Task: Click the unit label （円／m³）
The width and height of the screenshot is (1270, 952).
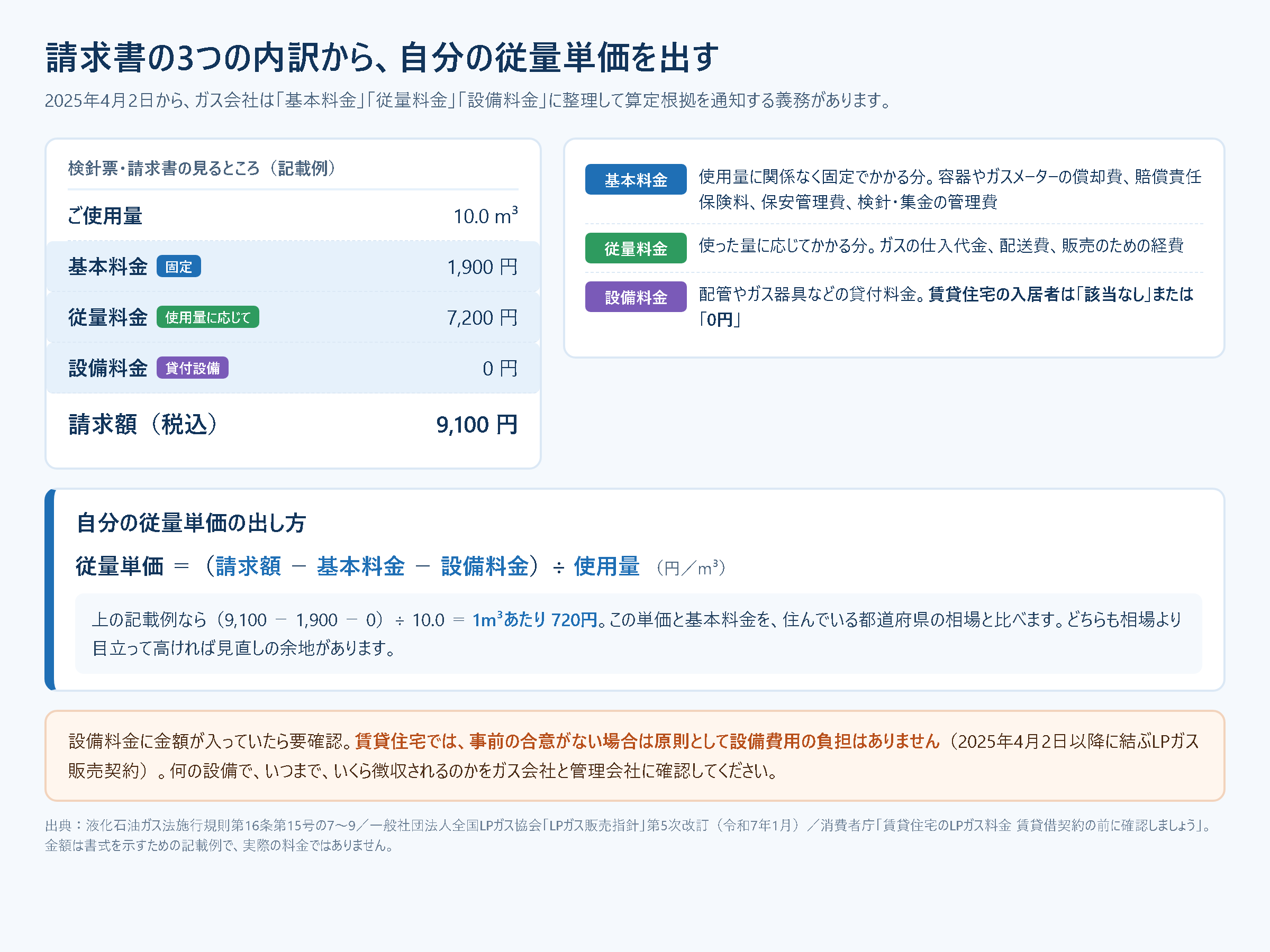Action: click(x=691, y=567)
